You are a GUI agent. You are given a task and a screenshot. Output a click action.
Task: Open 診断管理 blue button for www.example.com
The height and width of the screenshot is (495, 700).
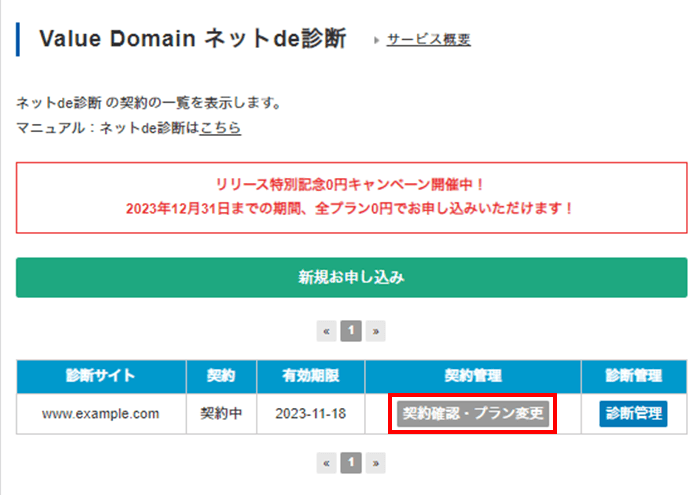coord(633,413)
